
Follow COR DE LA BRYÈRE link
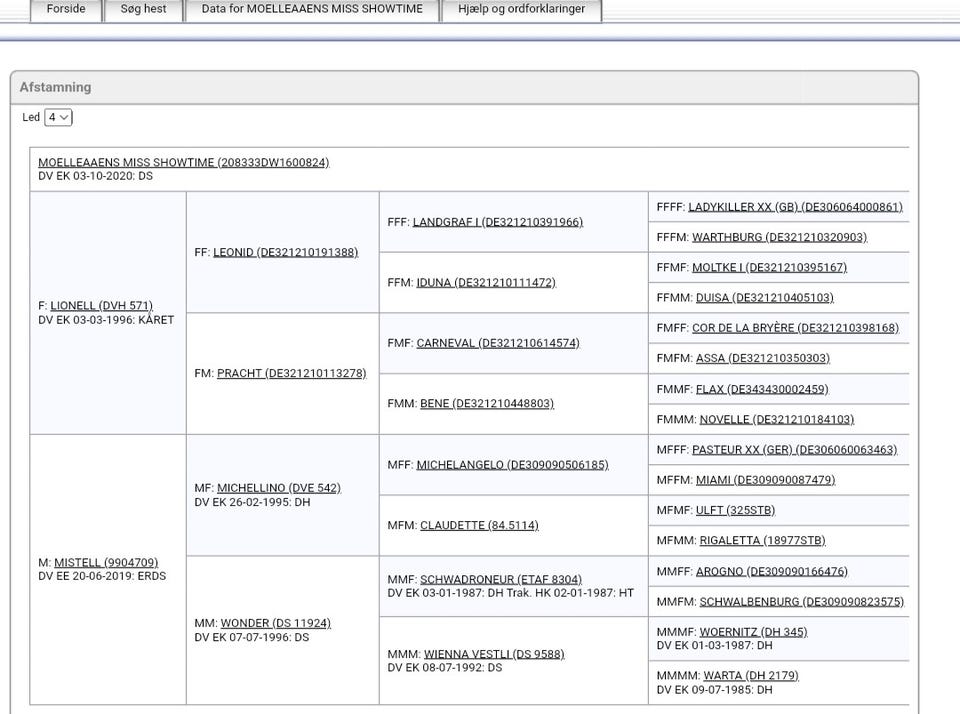[795, 328]
